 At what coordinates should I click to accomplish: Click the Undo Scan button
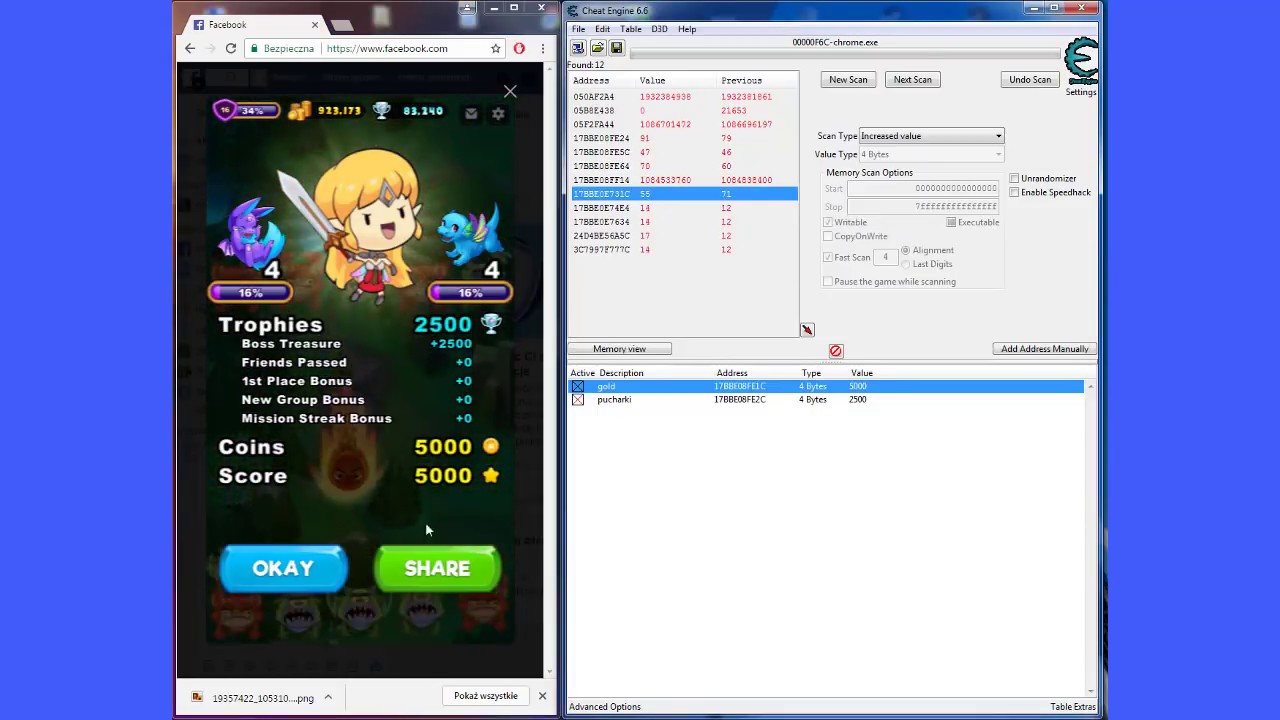1030,80
